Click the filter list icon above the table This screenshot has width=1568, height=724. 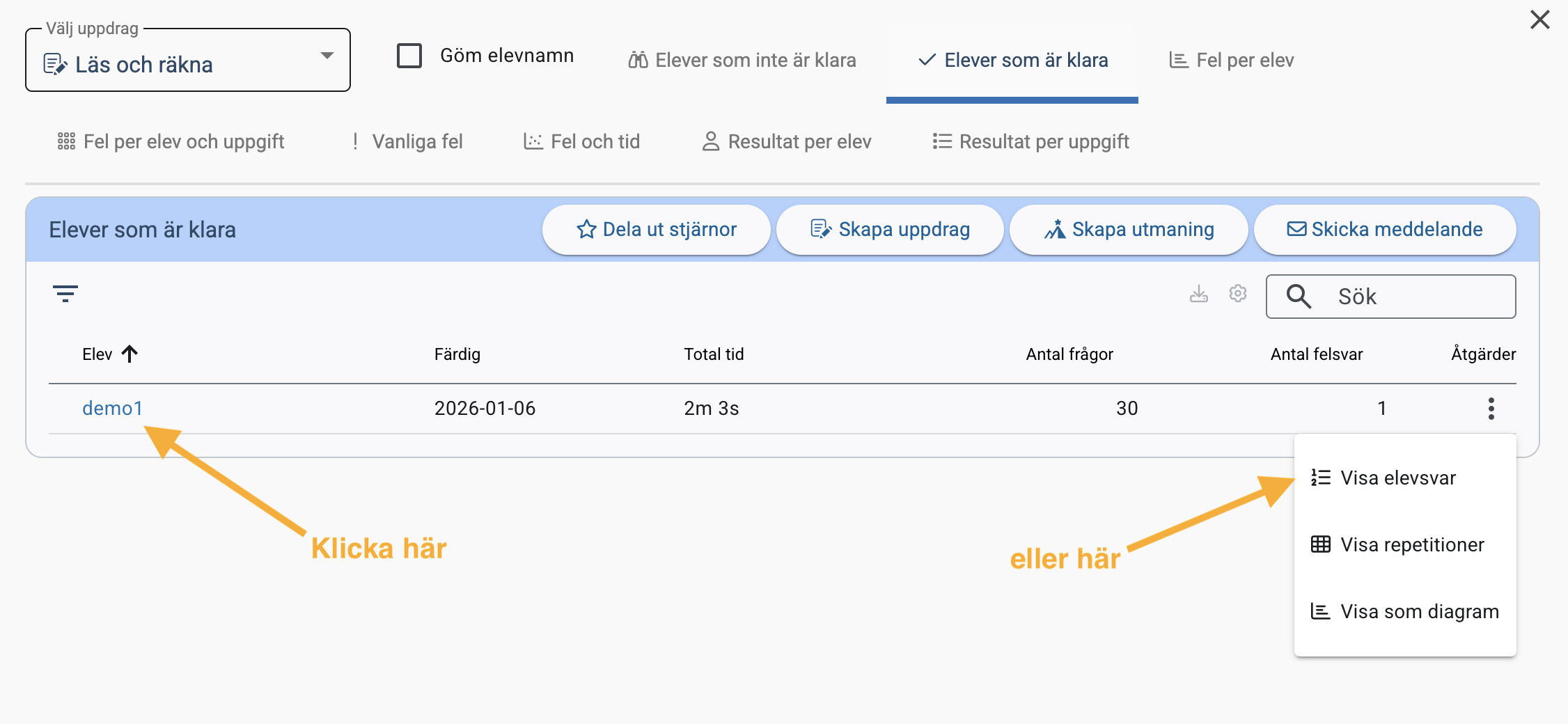[65, 294]
